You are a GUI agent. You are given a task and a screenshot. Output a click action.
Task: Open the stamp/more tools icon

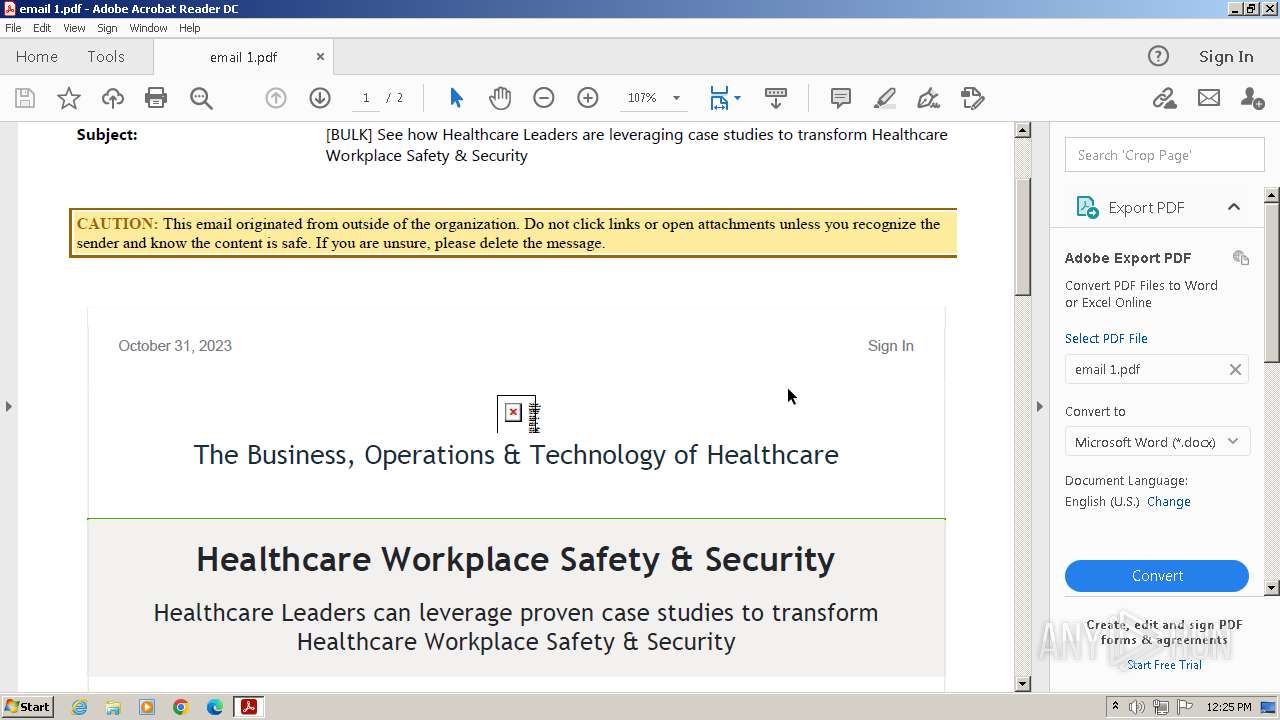[973, 98]
